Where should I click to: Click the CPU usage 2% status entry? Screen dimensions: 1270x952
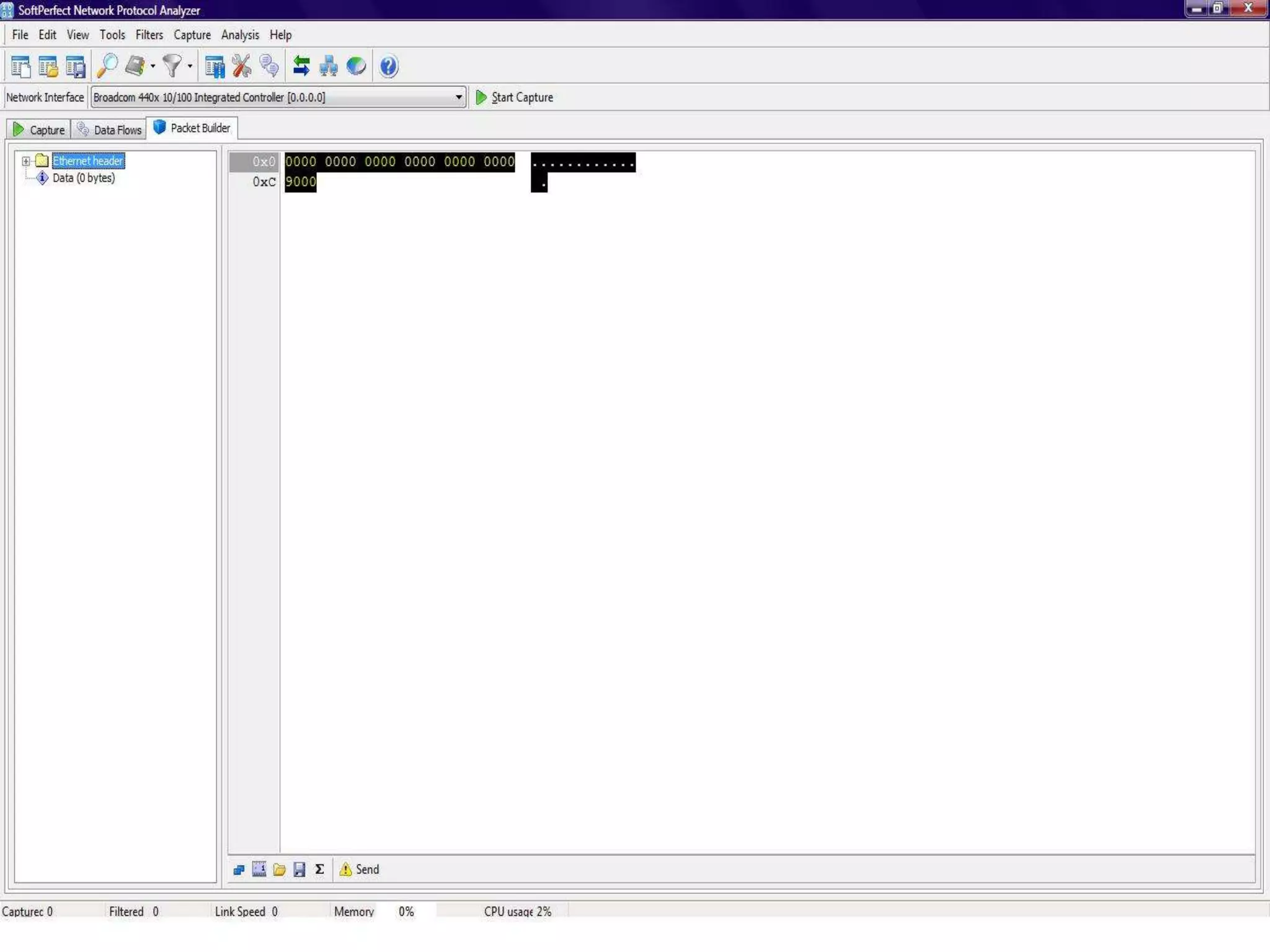tap(517, 911)
